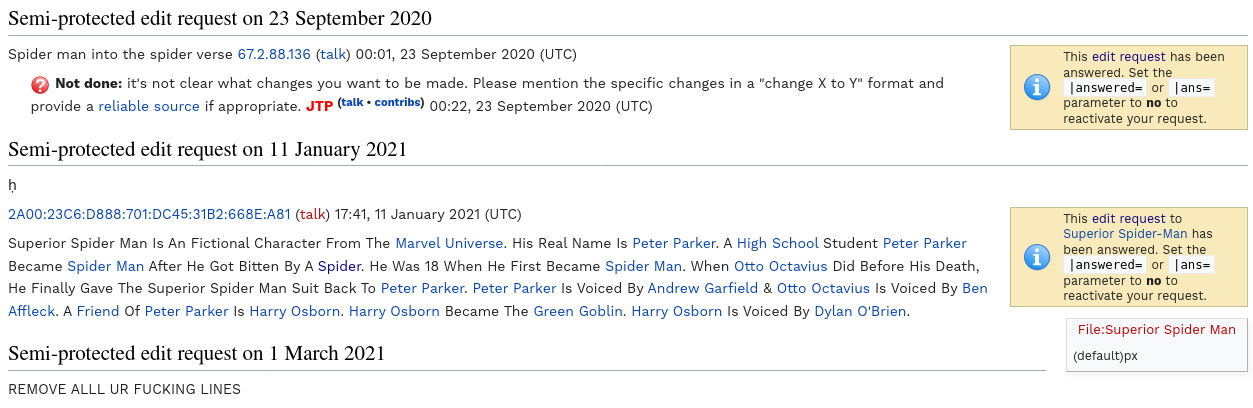Screen dimensions: 1253x408
Task: Open the Andrew Garfield link
Action: click(x=702, y=288)
